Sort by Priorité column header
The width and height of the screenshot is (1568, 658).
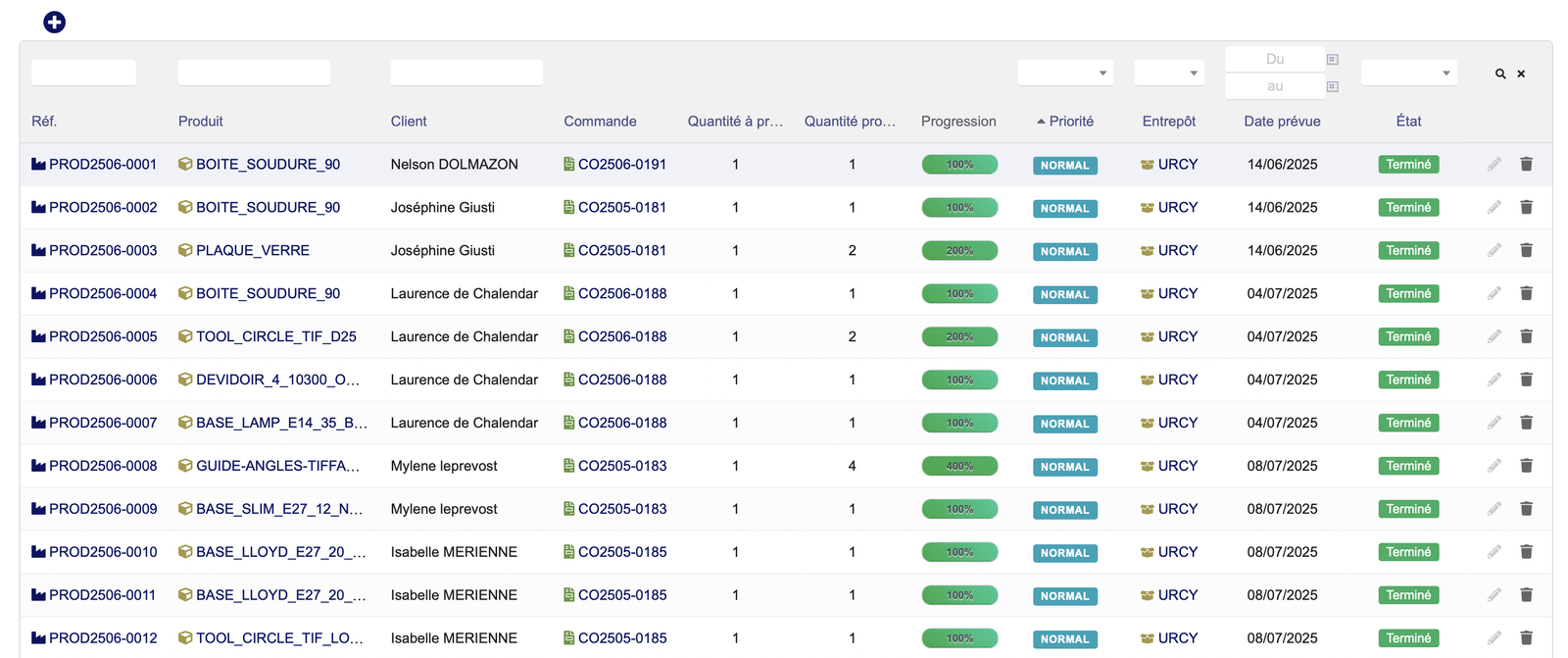coord(1070,122)
